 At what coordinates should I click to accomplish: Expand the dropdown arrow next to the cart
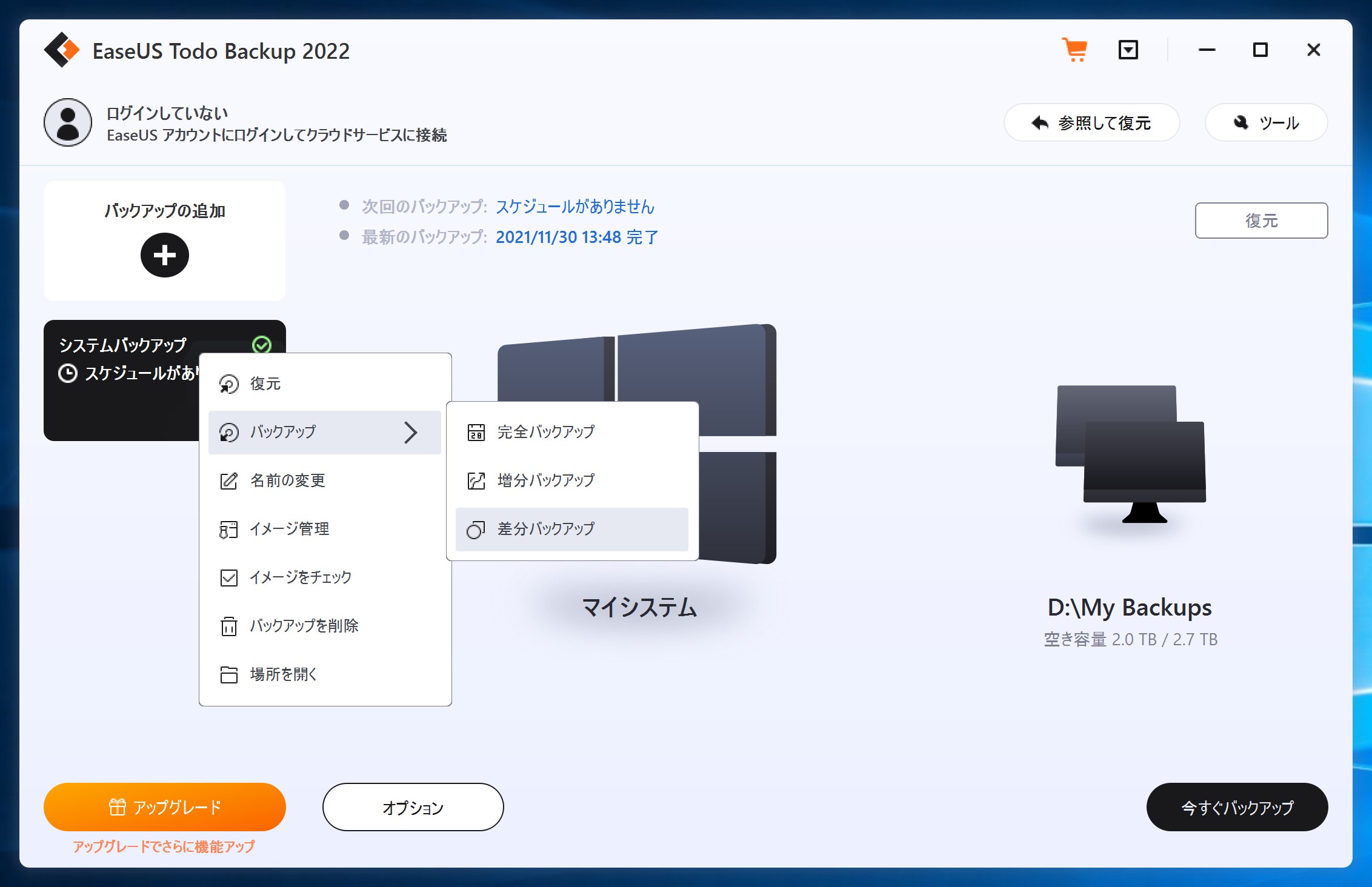pos(1128,50)
